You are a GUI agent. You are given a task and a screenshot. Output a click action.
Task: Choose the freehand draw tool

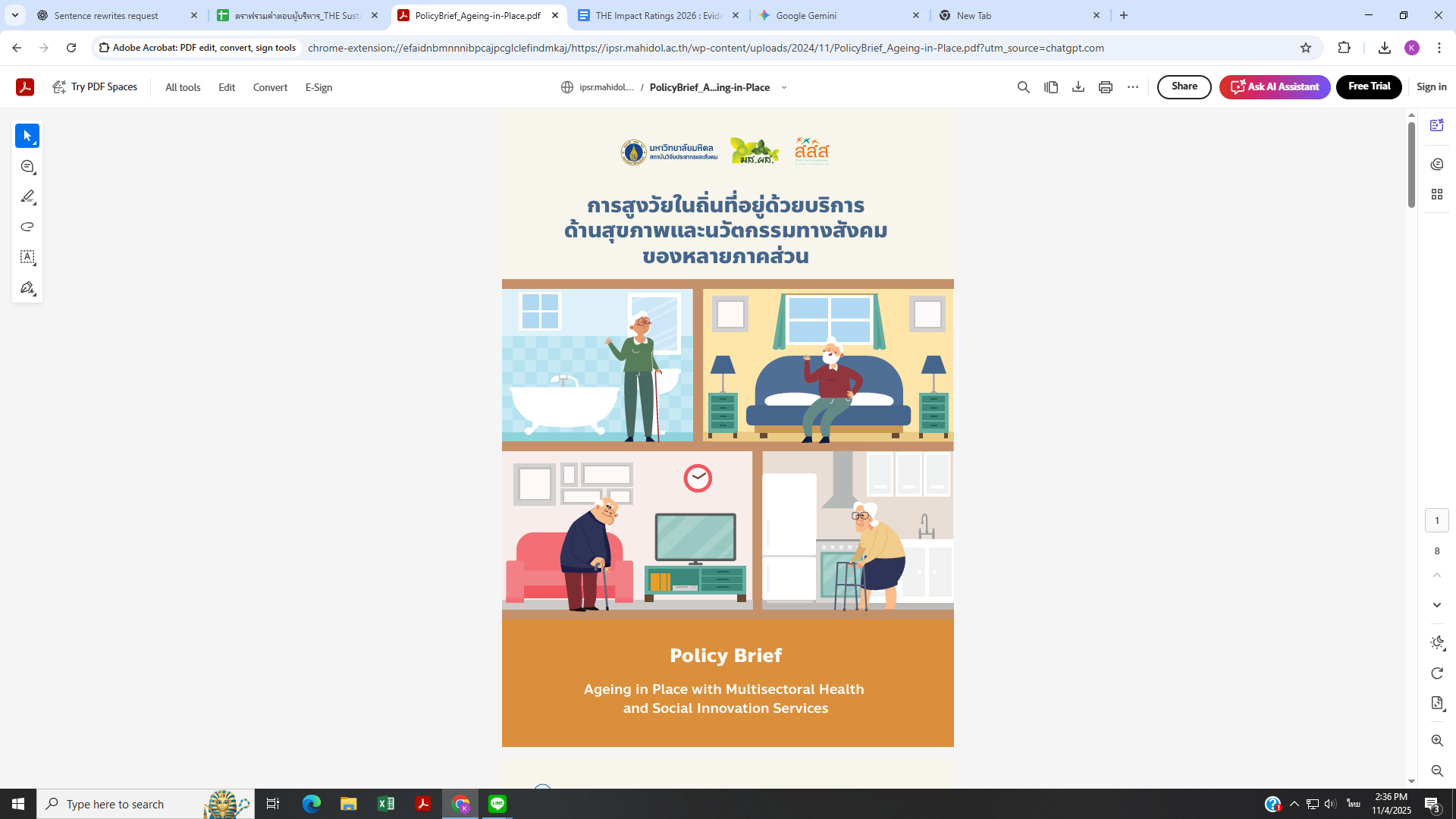tap(27, 227)
